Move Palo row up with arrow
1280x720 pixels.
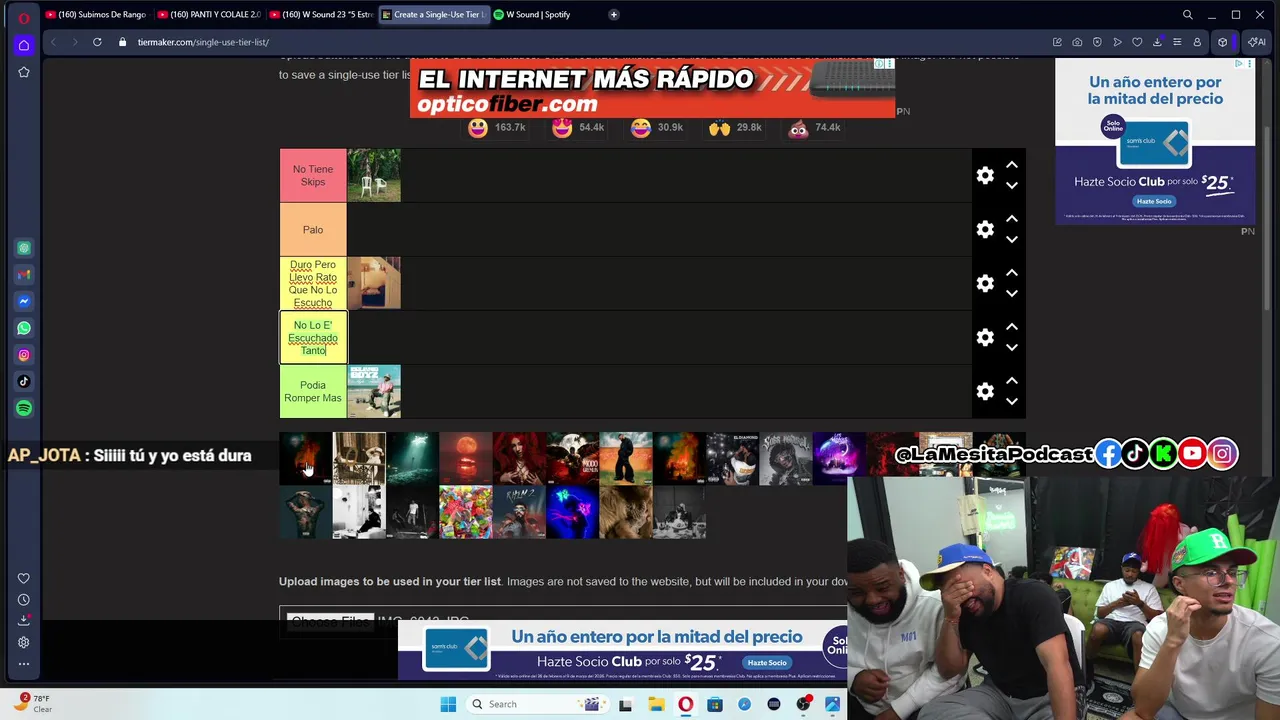1012,219
